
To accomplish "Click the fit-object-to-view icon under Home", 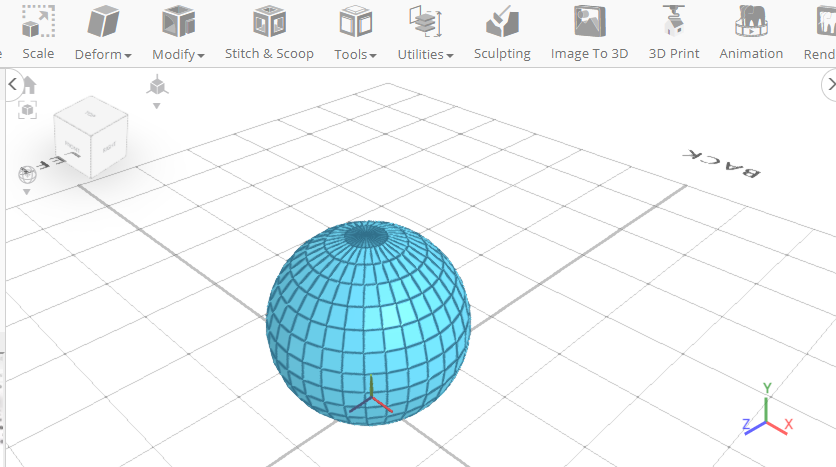I will 27,110.
